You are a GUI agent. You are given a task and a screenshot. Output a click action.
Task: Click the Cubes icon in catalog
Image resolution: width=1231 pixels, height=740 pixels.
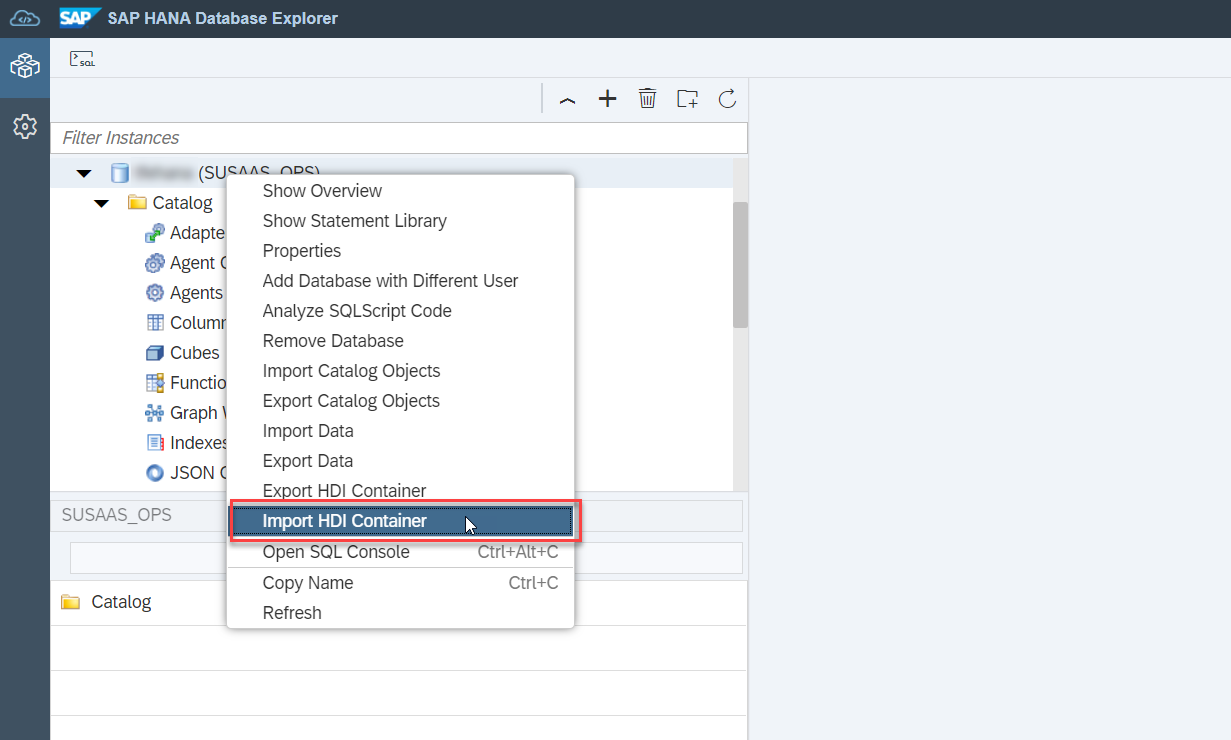coord(154,353)
